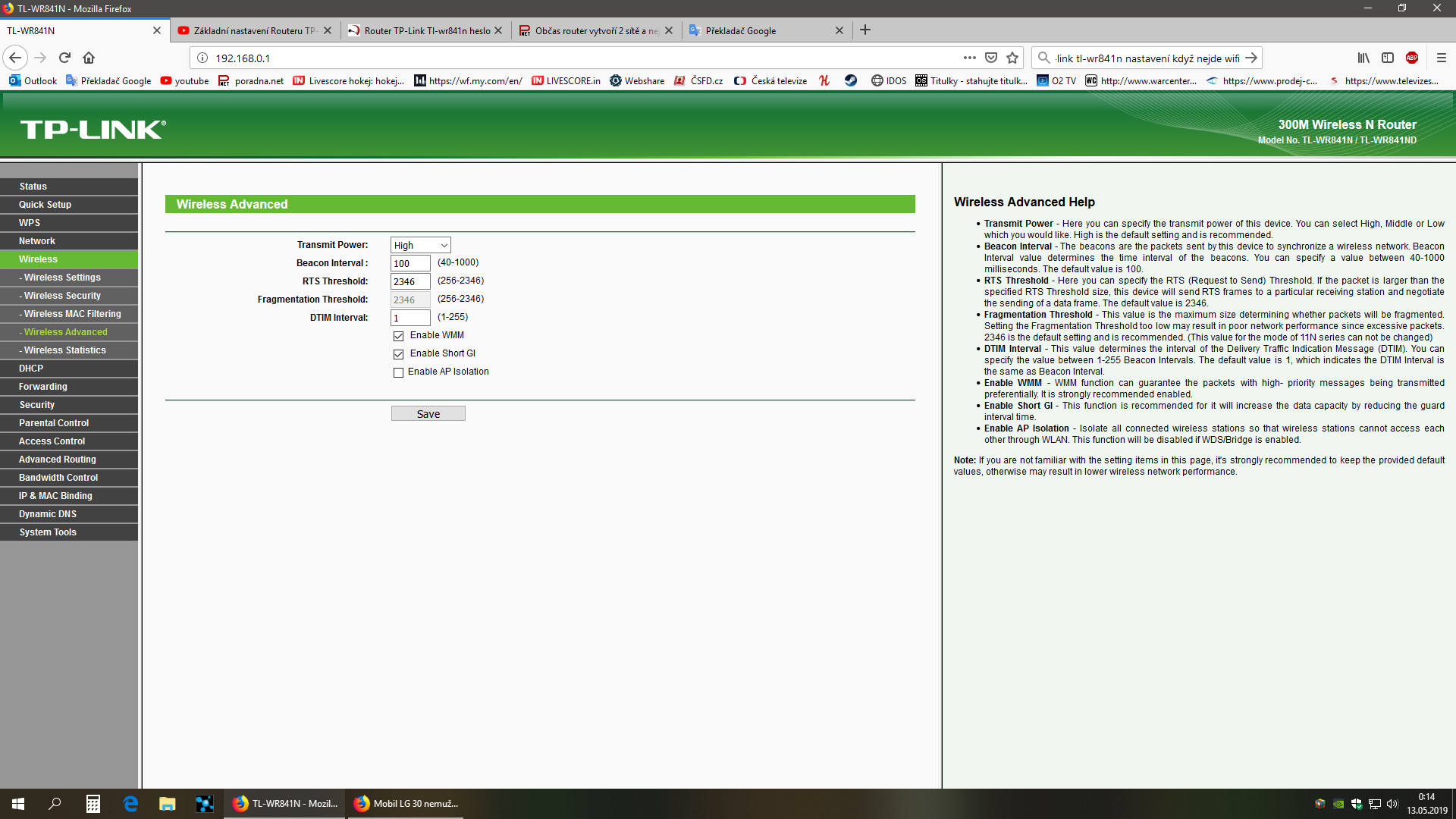Viewport: 1456px width, 819px height.
Task: Open Windows Start menu
Action: [18, 804]
